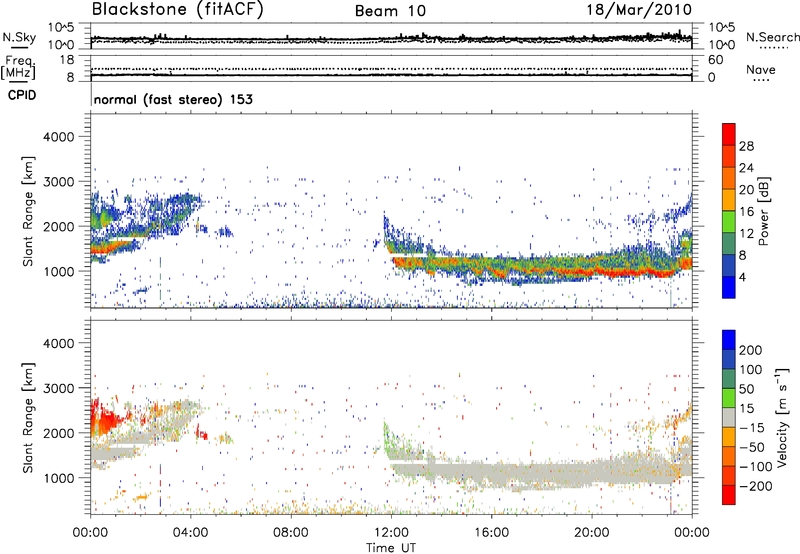Click the 'N.Search' legend label
Viewport: 800px width, 554px height.
pyautogui.click(x=772, y=37)
